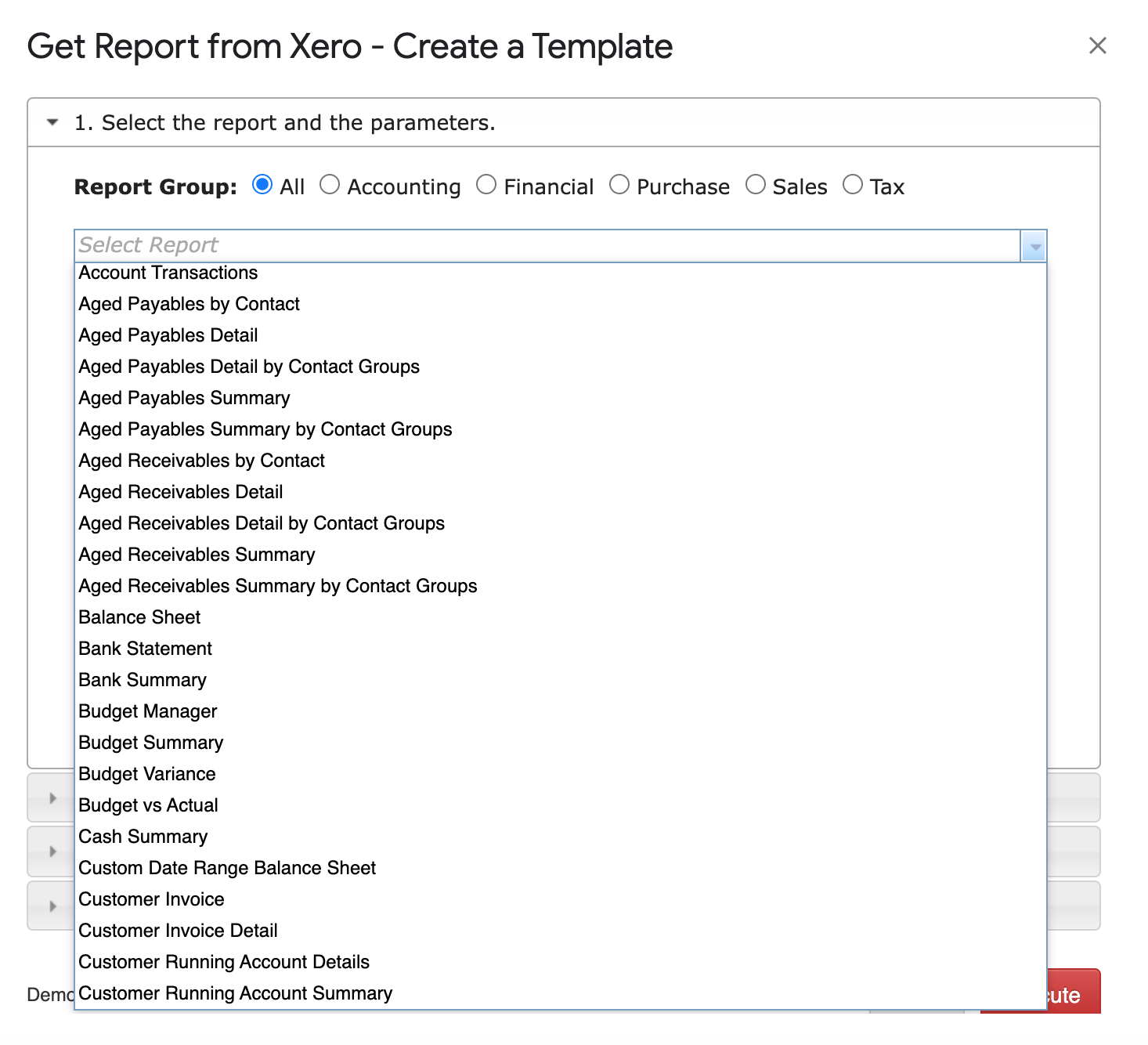Viewport: 1148px width, 1045px height.
Task: Select Aged Payables Summary by Contact Groups
Action: (x=561, y=429)
